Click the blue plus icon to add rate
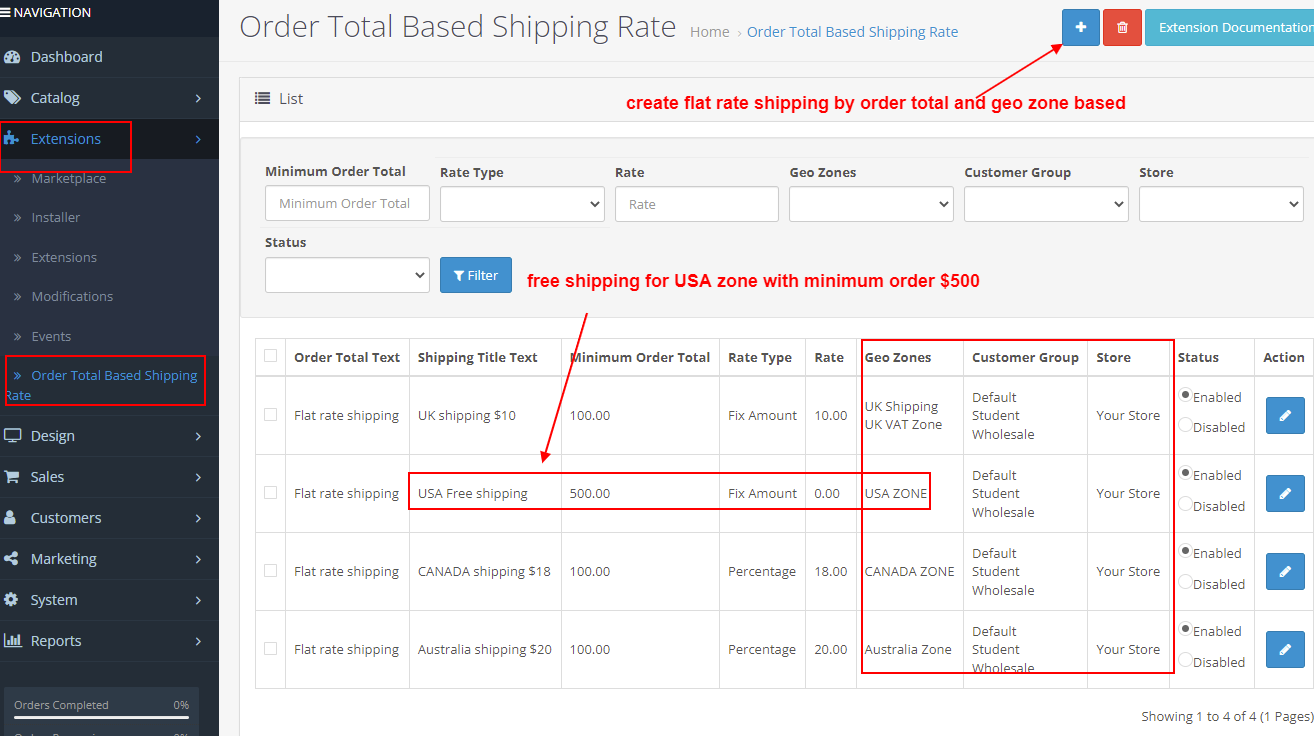 (x=1080, y=27)
